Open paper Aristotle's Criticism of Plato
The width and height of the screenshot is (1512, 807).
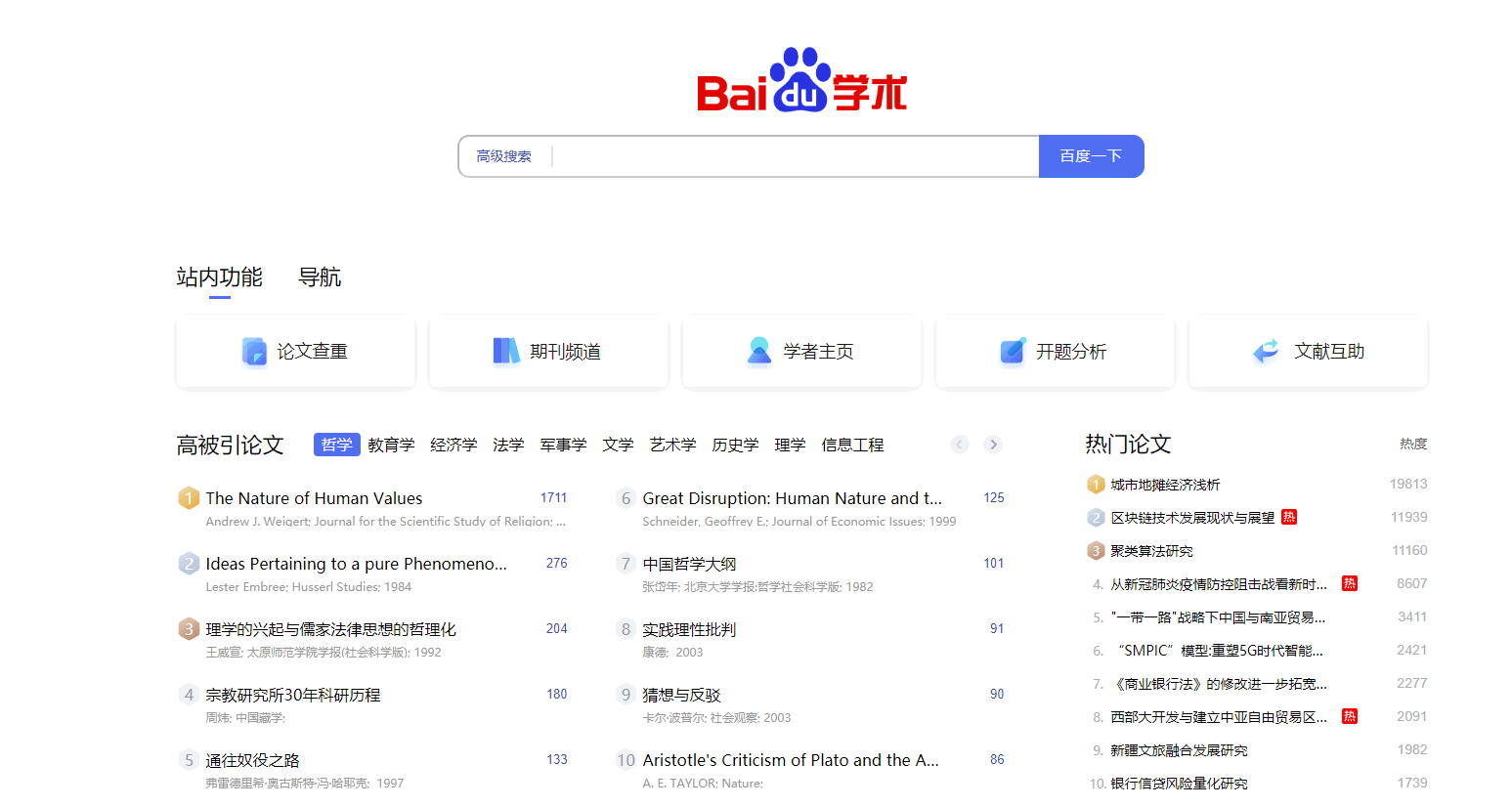791,760
